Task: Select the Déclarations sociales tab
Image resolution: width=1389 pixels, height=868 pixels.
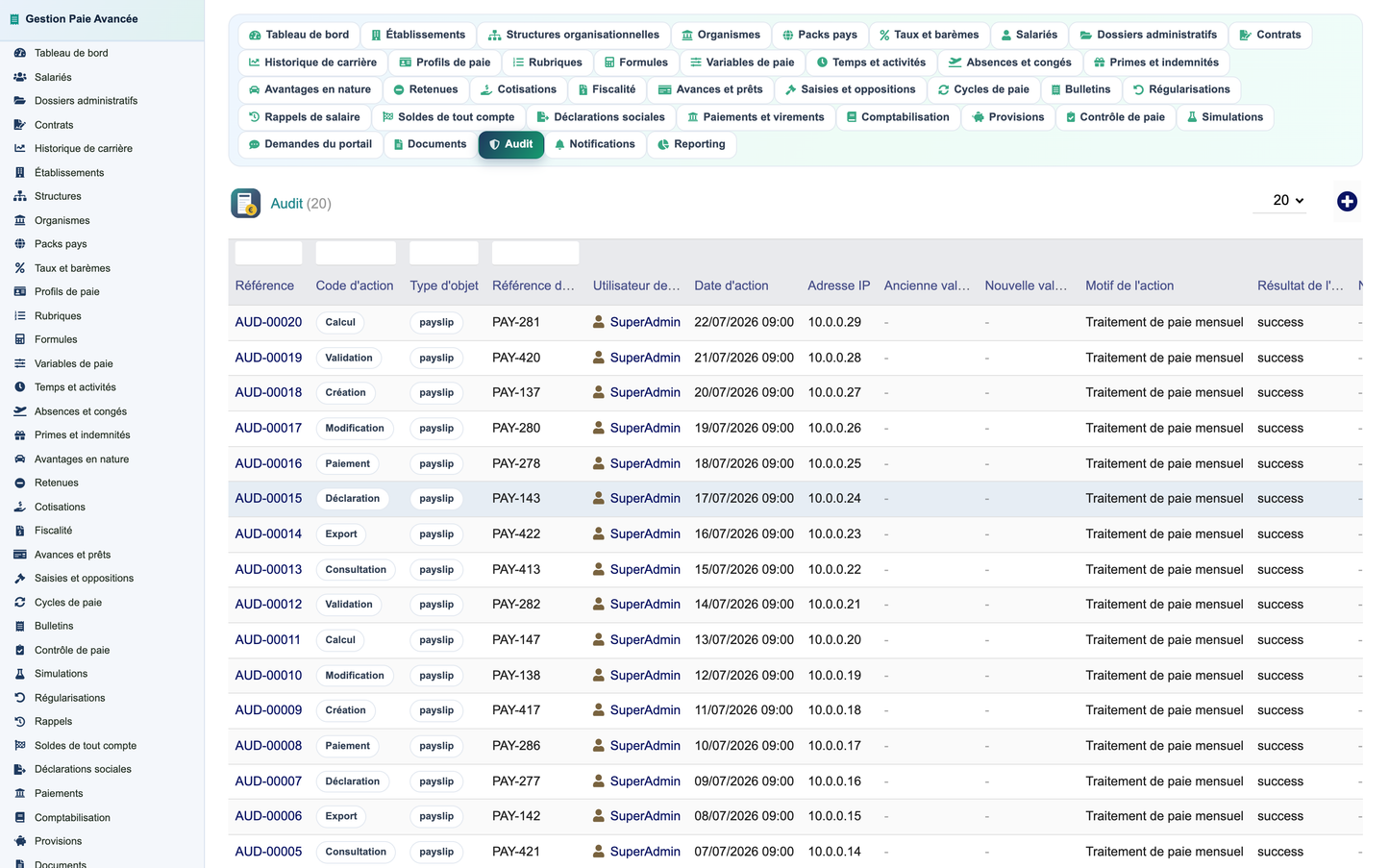Action: coord(601,117)
